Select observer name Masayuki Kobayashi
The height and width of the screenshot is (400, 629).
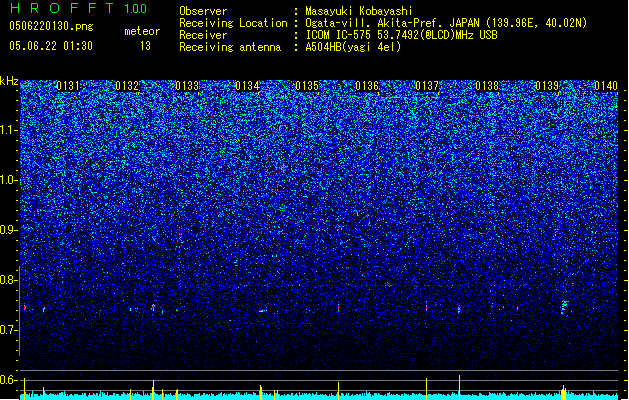pos(359,11)
